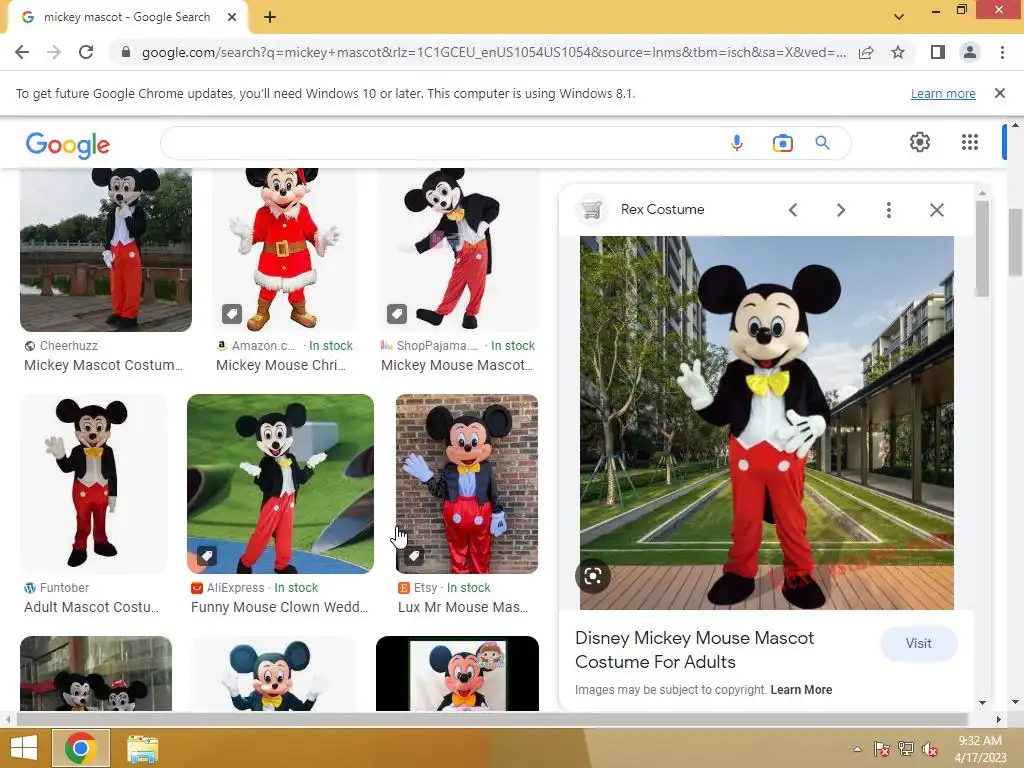Open Chrome side panel
Screen dimensions: 1024x768
938,52
